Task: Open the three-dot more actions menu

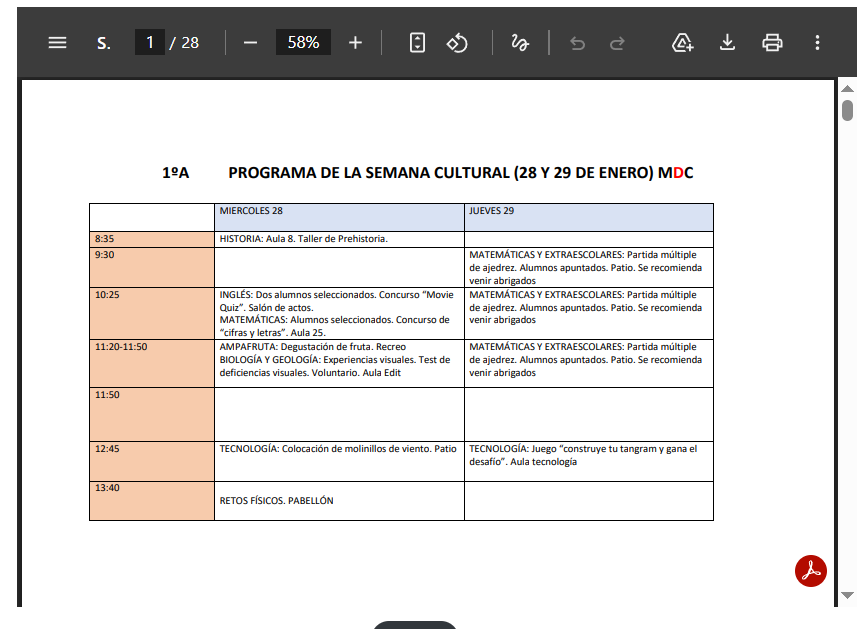Action: [817, 42]
